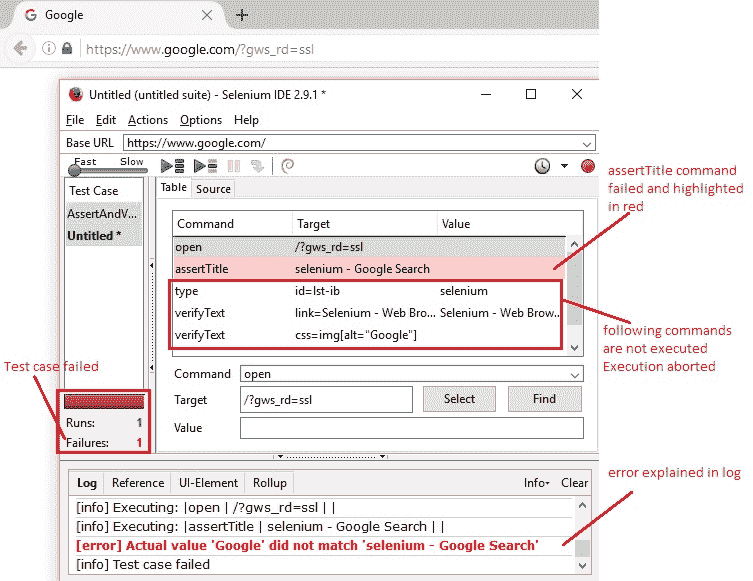Select the Untitled * test case
This screenshot has width=753, height=581.
pyautogui.click(x=103, y=236)
